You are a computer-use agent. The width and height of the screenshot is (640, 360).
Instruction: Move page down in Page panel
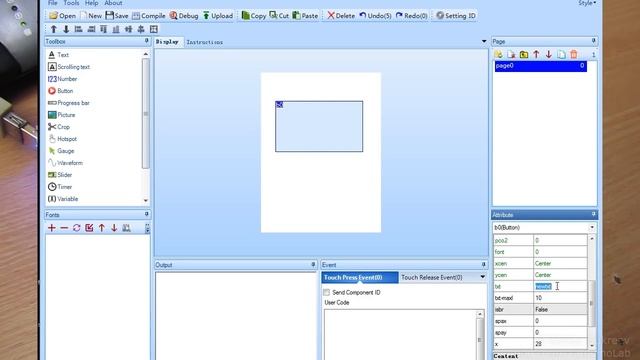pos(549,54)
